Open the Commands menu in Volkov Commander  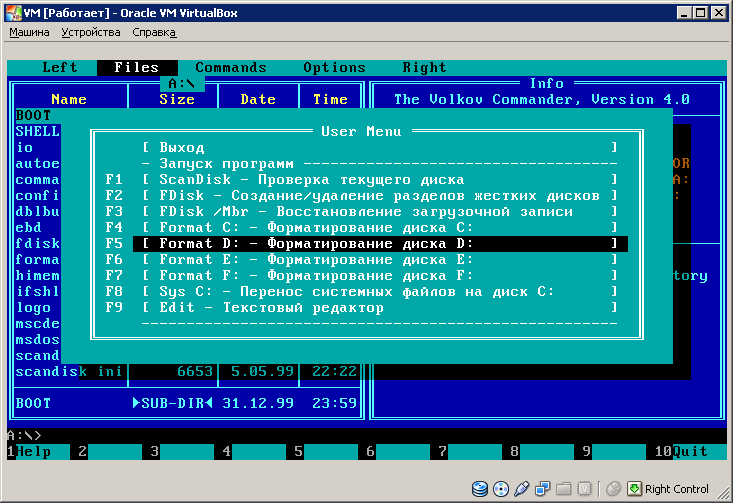click(231, 68)
